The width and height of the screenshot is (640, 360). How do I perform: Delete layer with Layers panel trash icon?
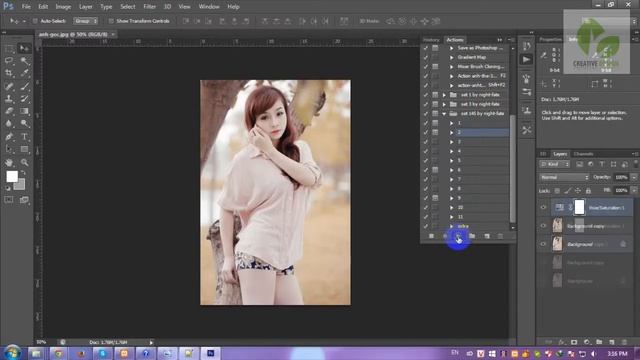(x=624, y=342)
